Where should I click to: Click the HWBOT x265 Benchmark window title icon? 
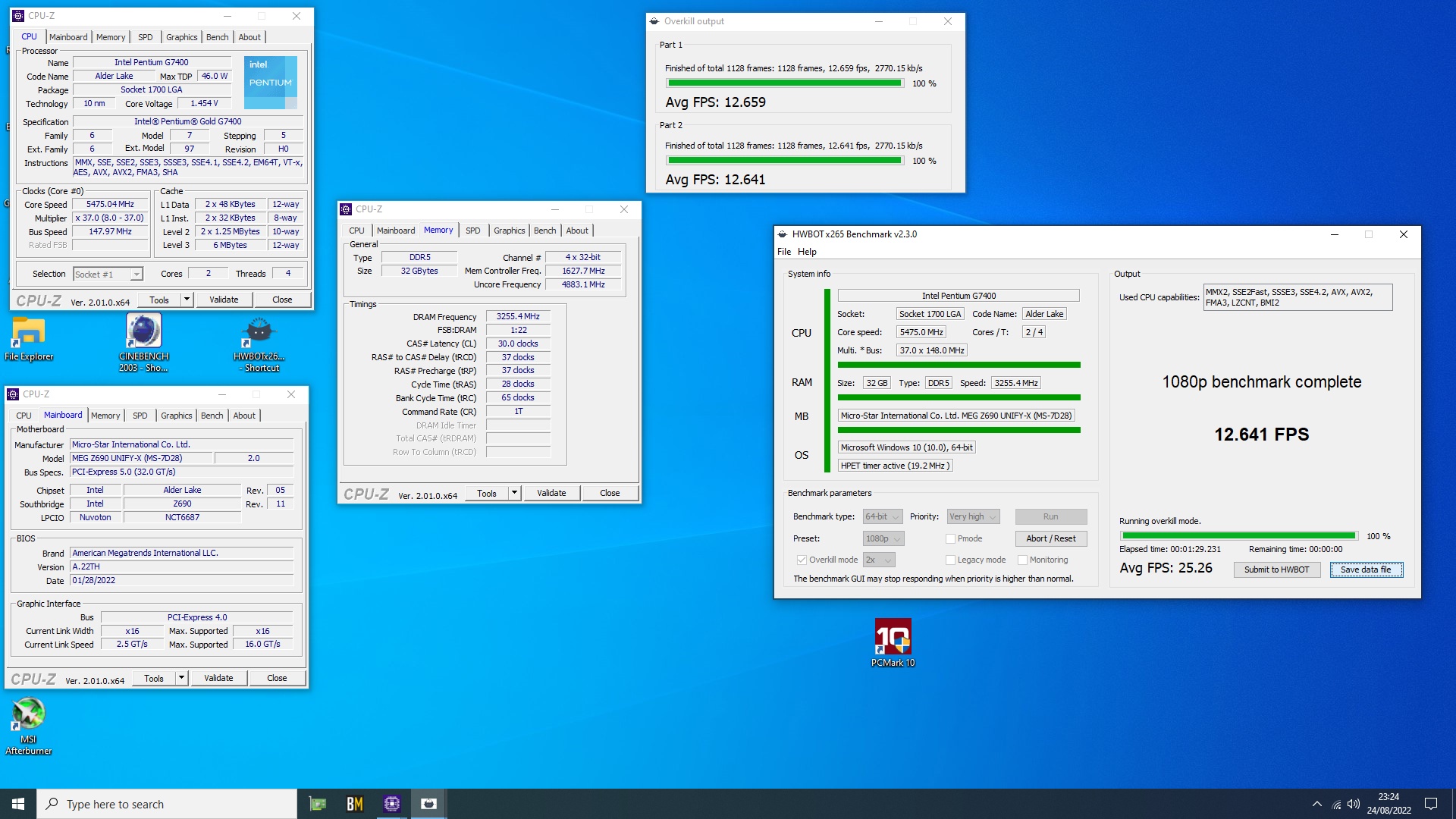pyautogui.click(x=783, y=234)
